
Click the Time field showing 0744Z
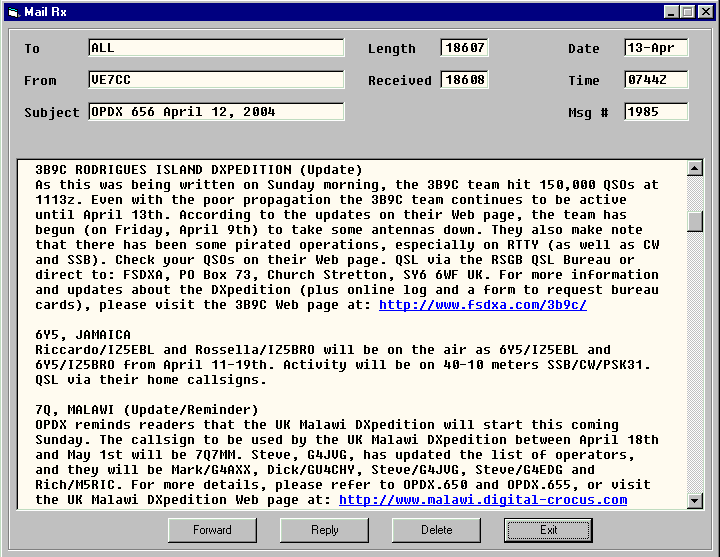tap(656, 80)
